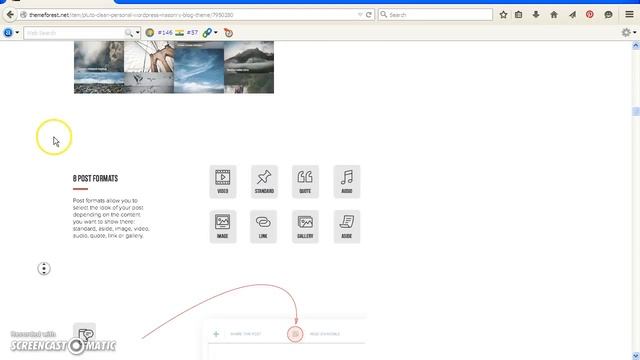Open the Alexa logo dropdown arrow
The width and height of the screenshot is (640, 360).
[17, 33]
